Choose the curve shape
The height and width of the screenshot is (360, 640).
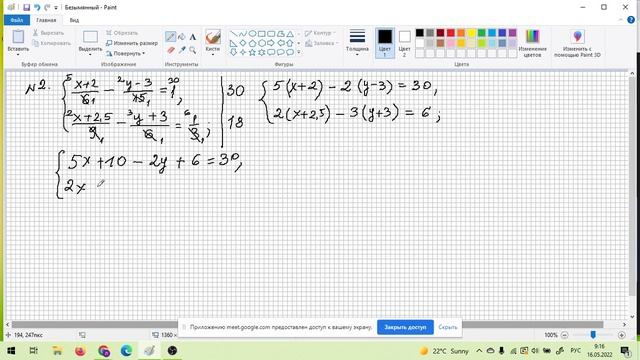[243, 33]
